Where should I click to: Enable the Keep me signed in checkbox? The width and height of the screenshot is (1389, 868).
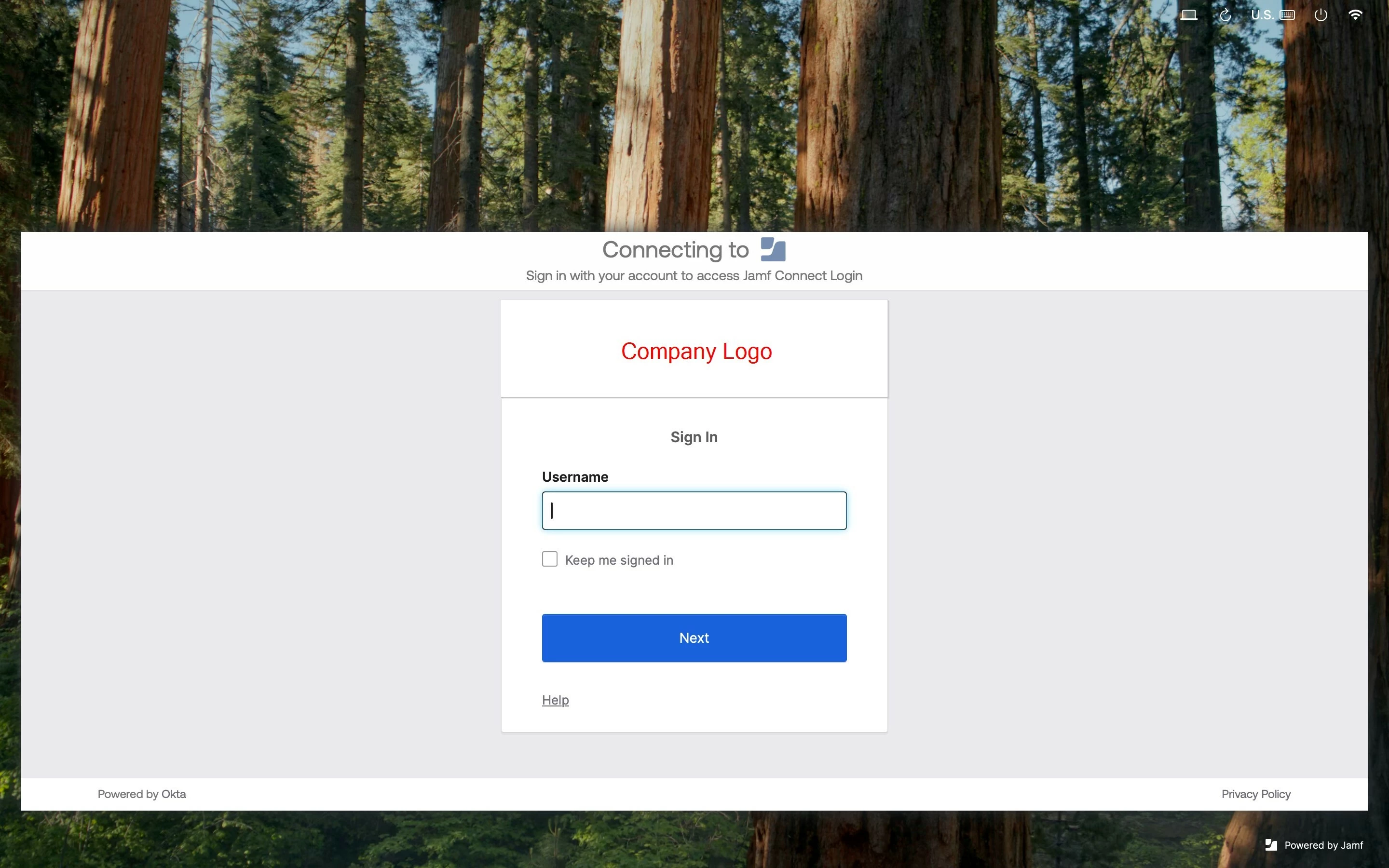pyautogui.click(x=549, y=559)
